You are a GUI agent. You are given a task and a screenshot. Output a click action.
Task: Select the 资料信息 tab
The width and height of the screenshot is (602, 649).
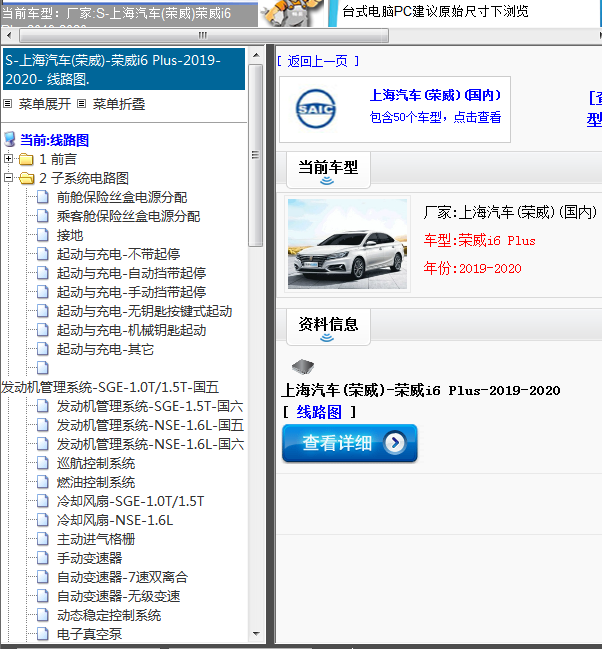329,324
